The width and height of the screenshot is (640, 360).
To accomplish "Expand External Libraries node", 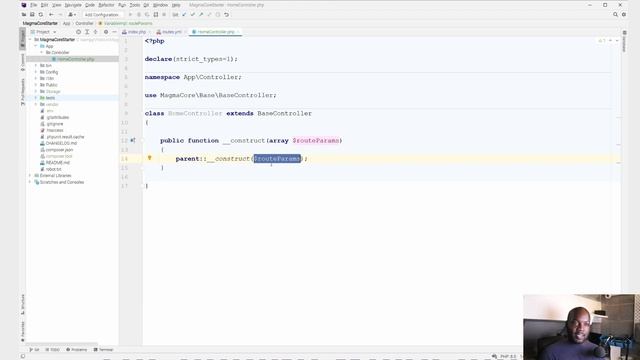I will click(x=30, y=176).
